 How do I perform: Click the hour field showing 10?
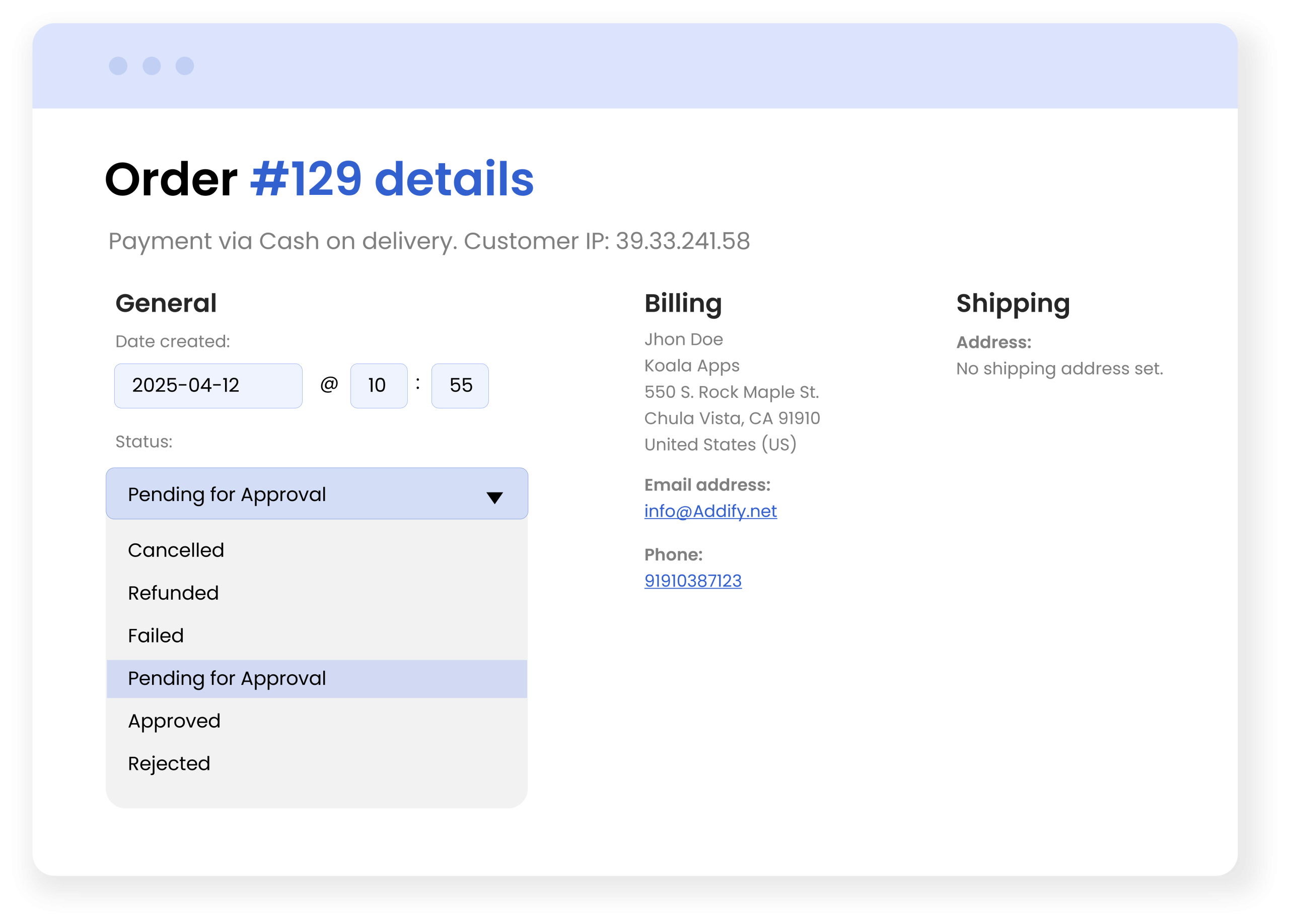(378, 385)
